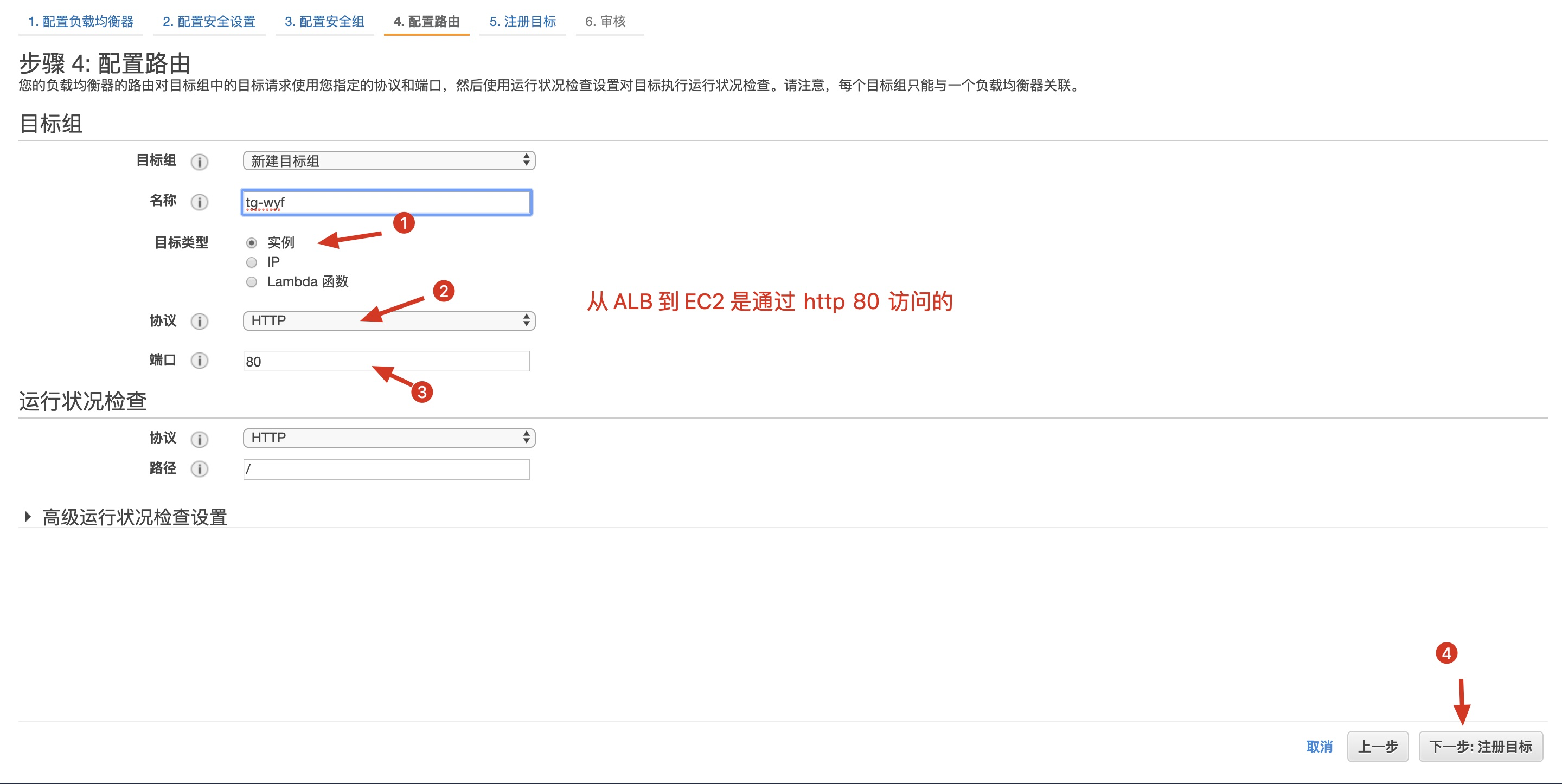
Task: Click the 上一步 button
Action: tap(1377, 747)
